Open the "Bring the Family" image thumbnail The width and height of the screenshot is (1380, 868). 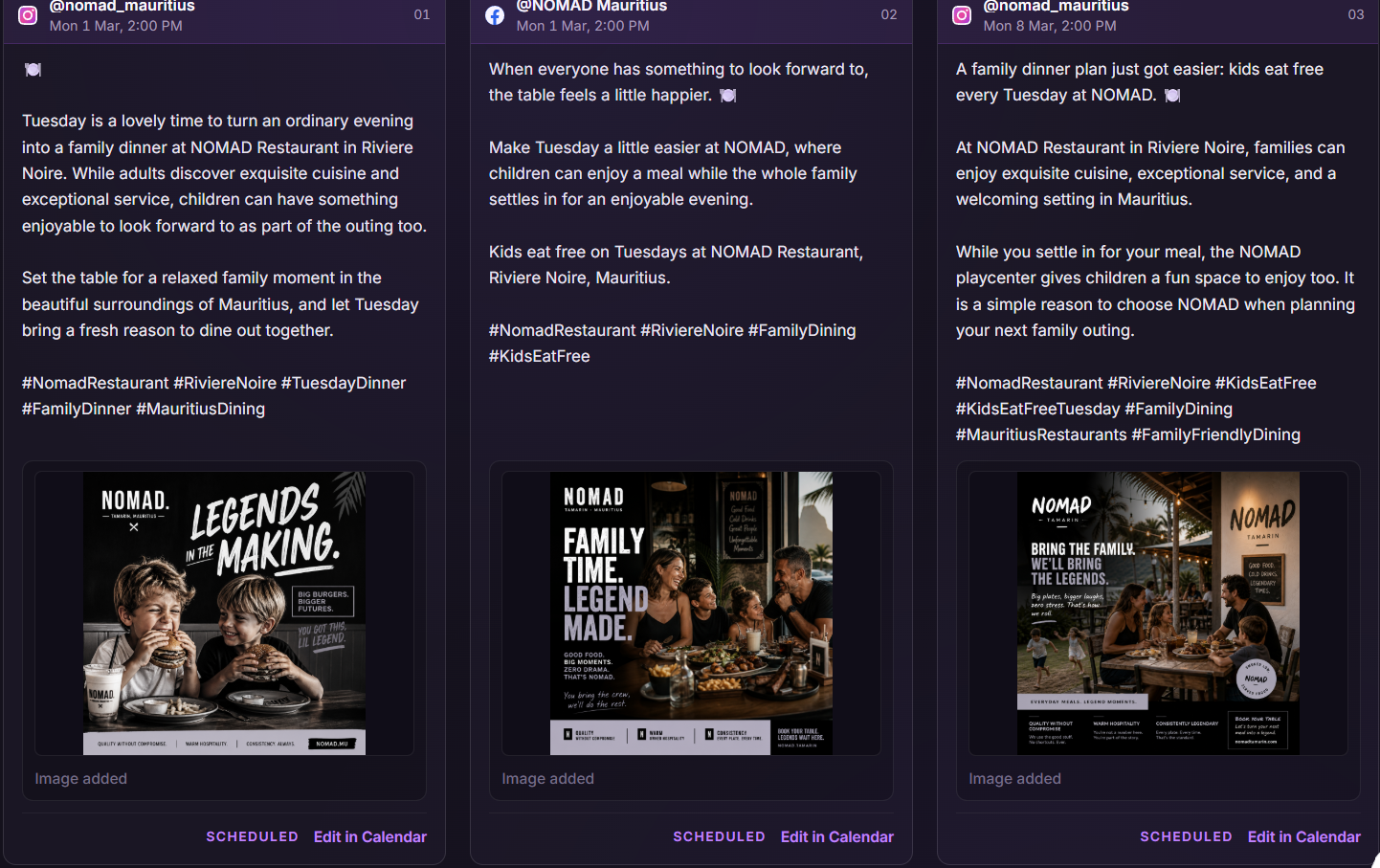(x=1158, y=613)
